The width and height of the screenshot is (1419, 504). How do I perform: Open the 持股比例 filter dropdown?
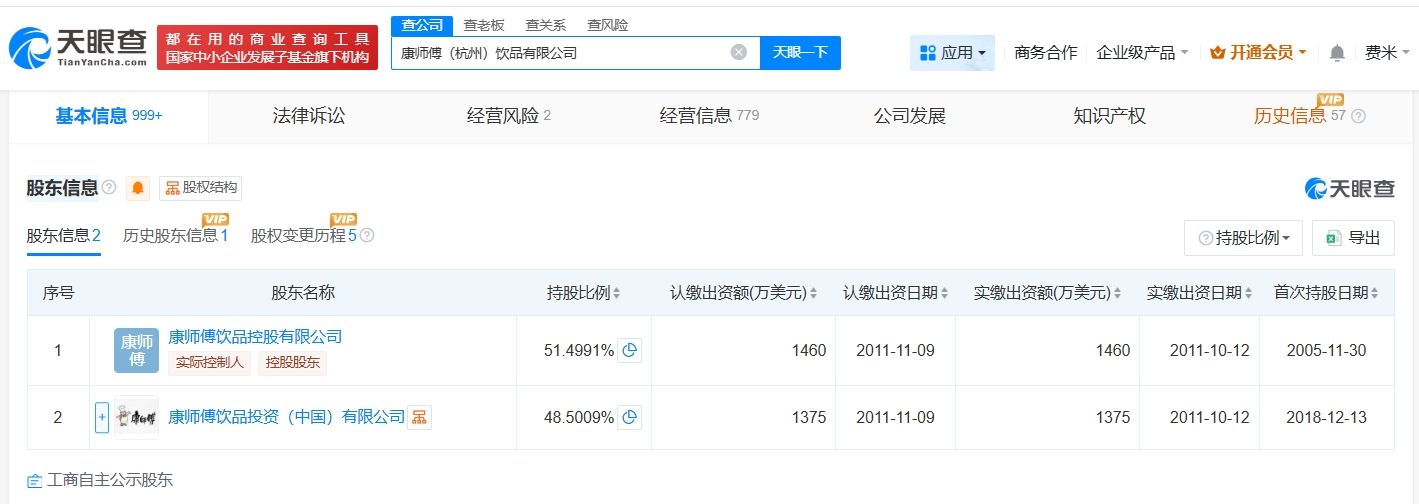(1243, 238)
